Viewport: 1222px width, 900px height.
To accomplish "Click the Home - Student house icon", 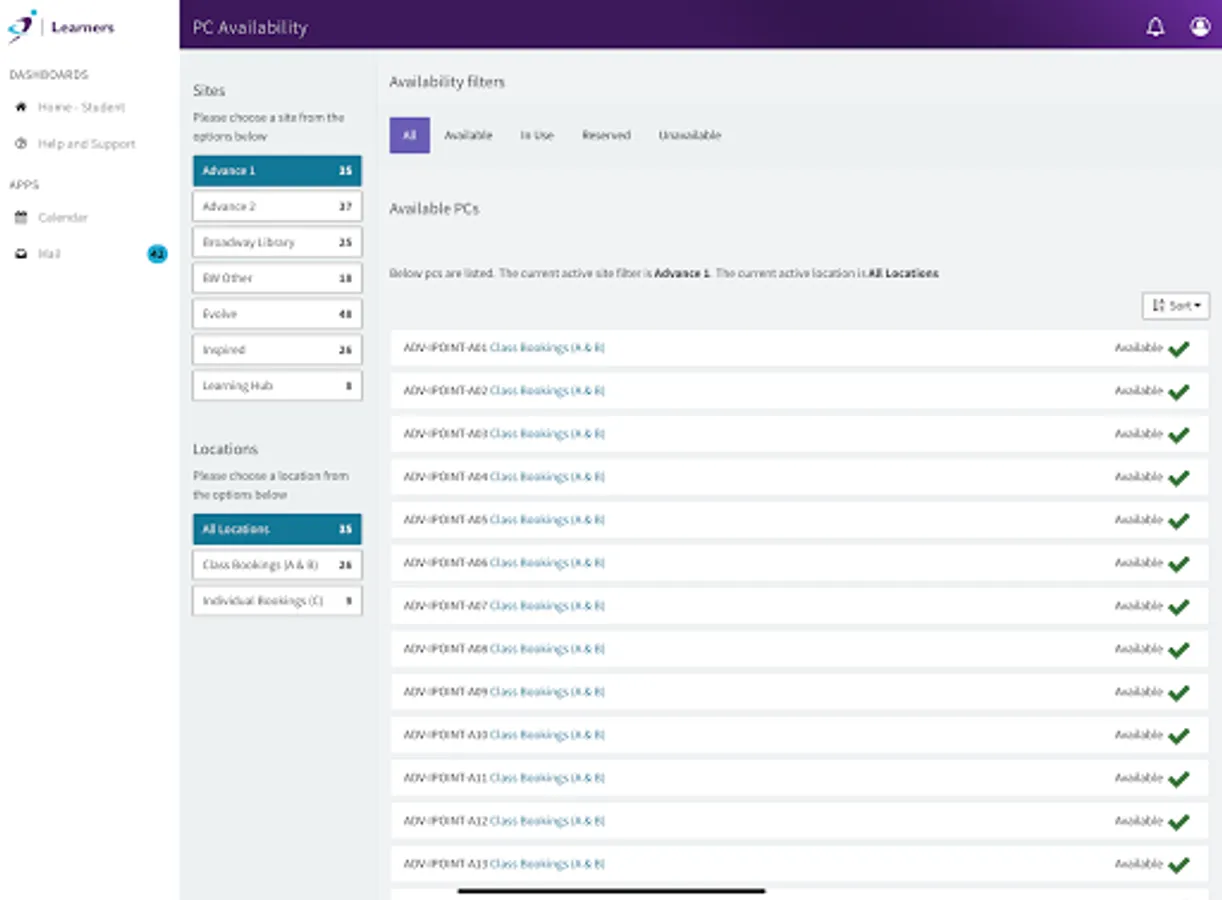I will [20, 107].
